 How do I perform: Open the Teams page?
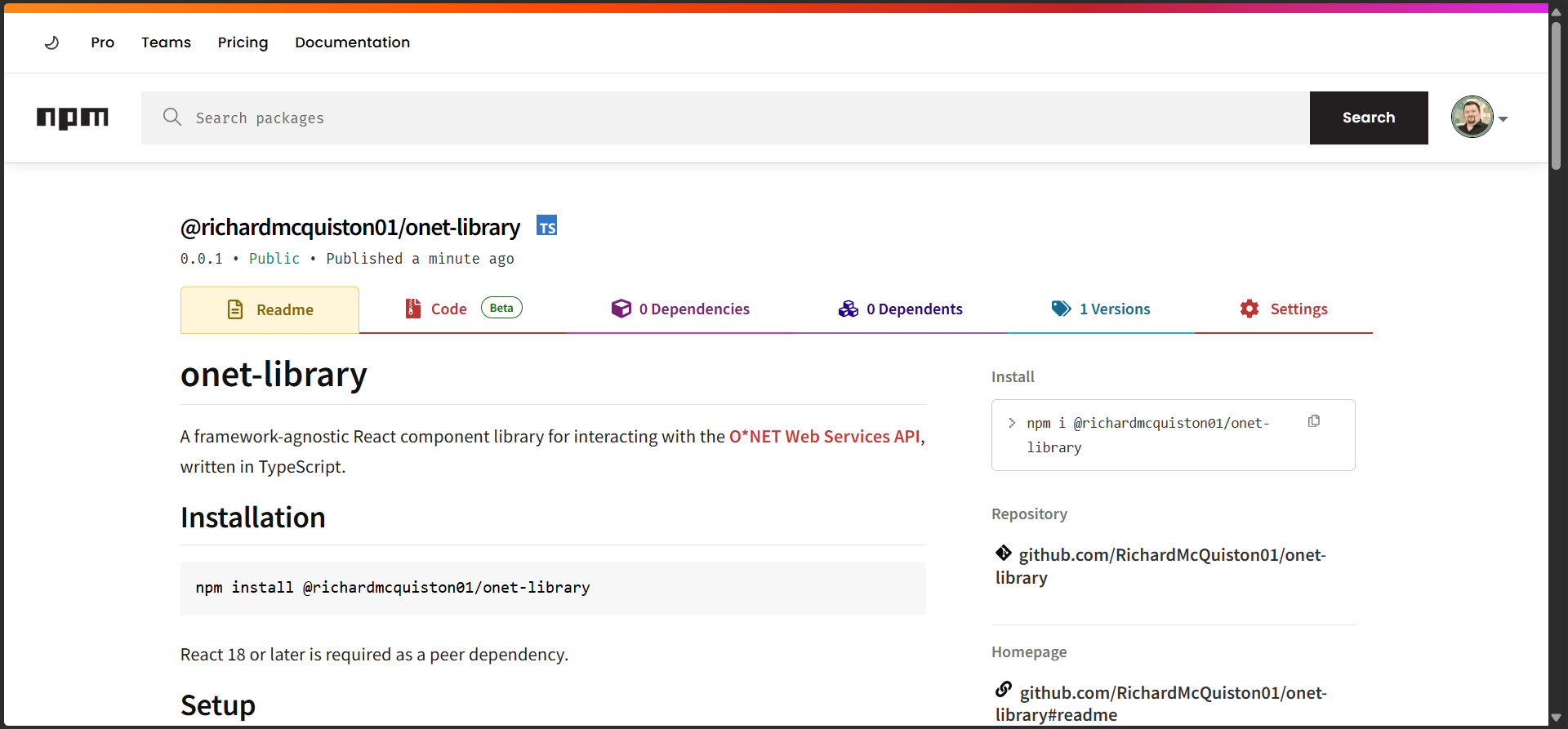[x=166, y=42]
